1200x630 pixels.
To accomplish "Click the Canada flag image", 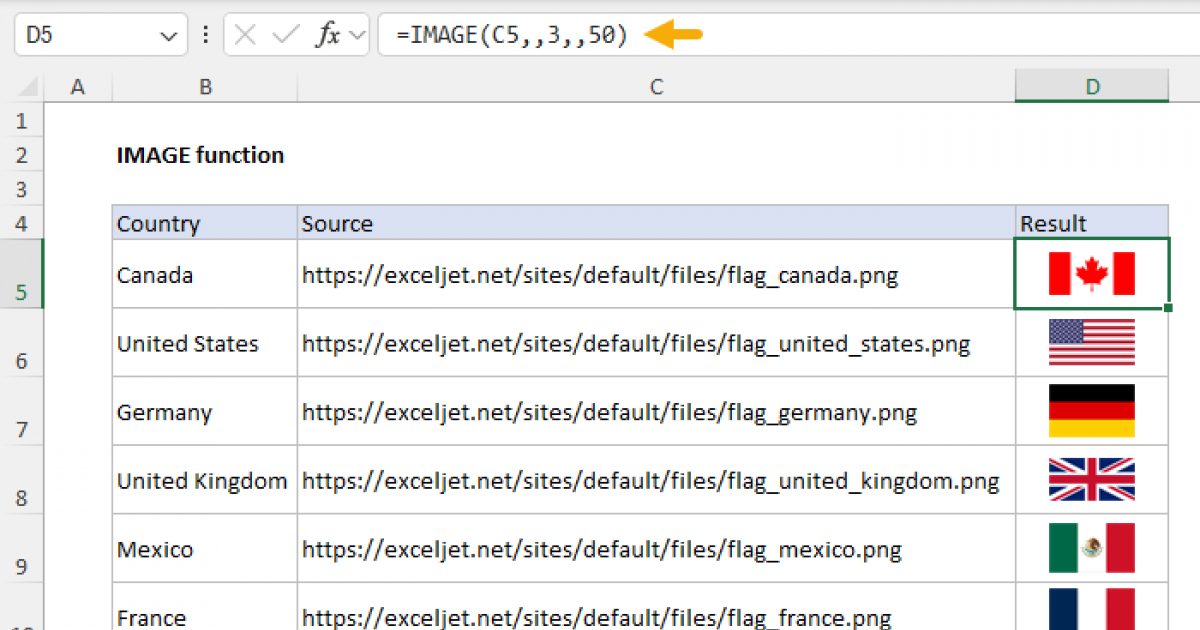I will [1091, 274].
